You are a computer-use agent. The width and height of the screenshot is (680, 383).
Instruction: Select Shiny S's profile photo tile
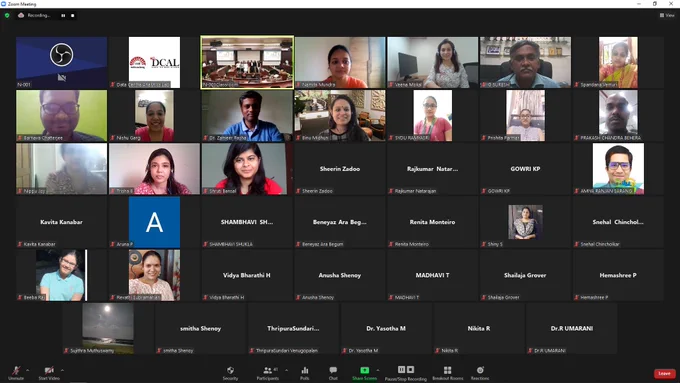(526, 222)
